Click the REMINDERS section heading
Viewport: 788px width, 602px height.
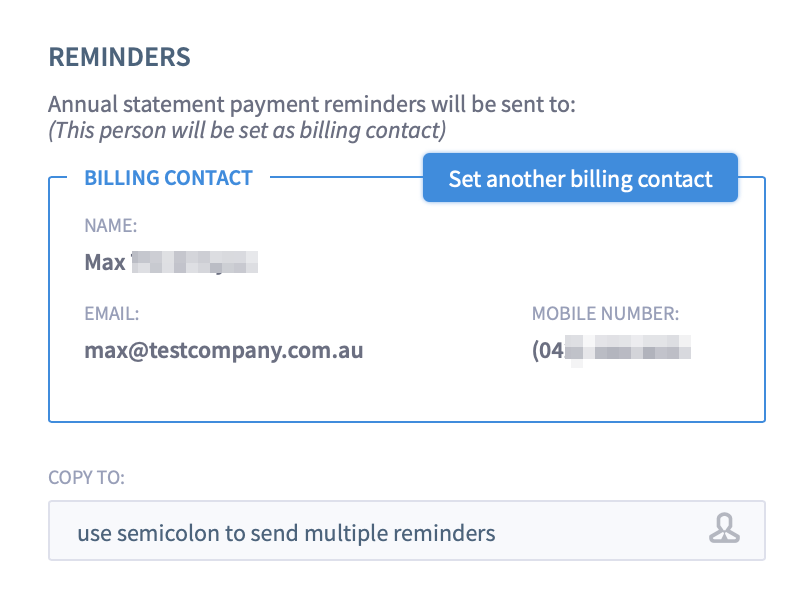[119, 57]
